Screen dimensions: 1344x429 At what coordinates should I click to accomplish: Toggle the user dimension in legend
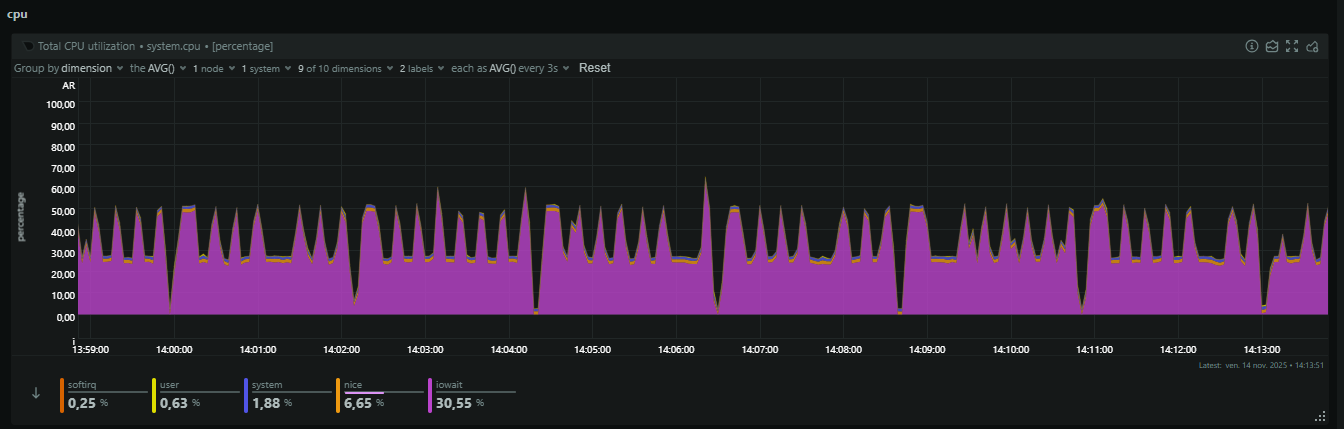tap(195, 395)
